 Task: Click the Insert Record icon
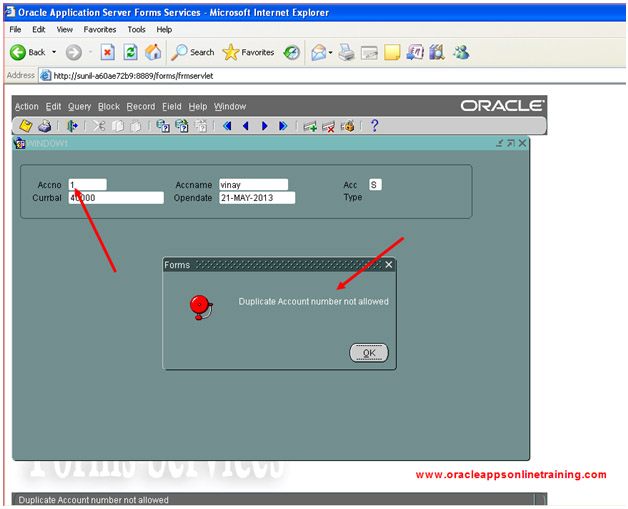point(310,126)
